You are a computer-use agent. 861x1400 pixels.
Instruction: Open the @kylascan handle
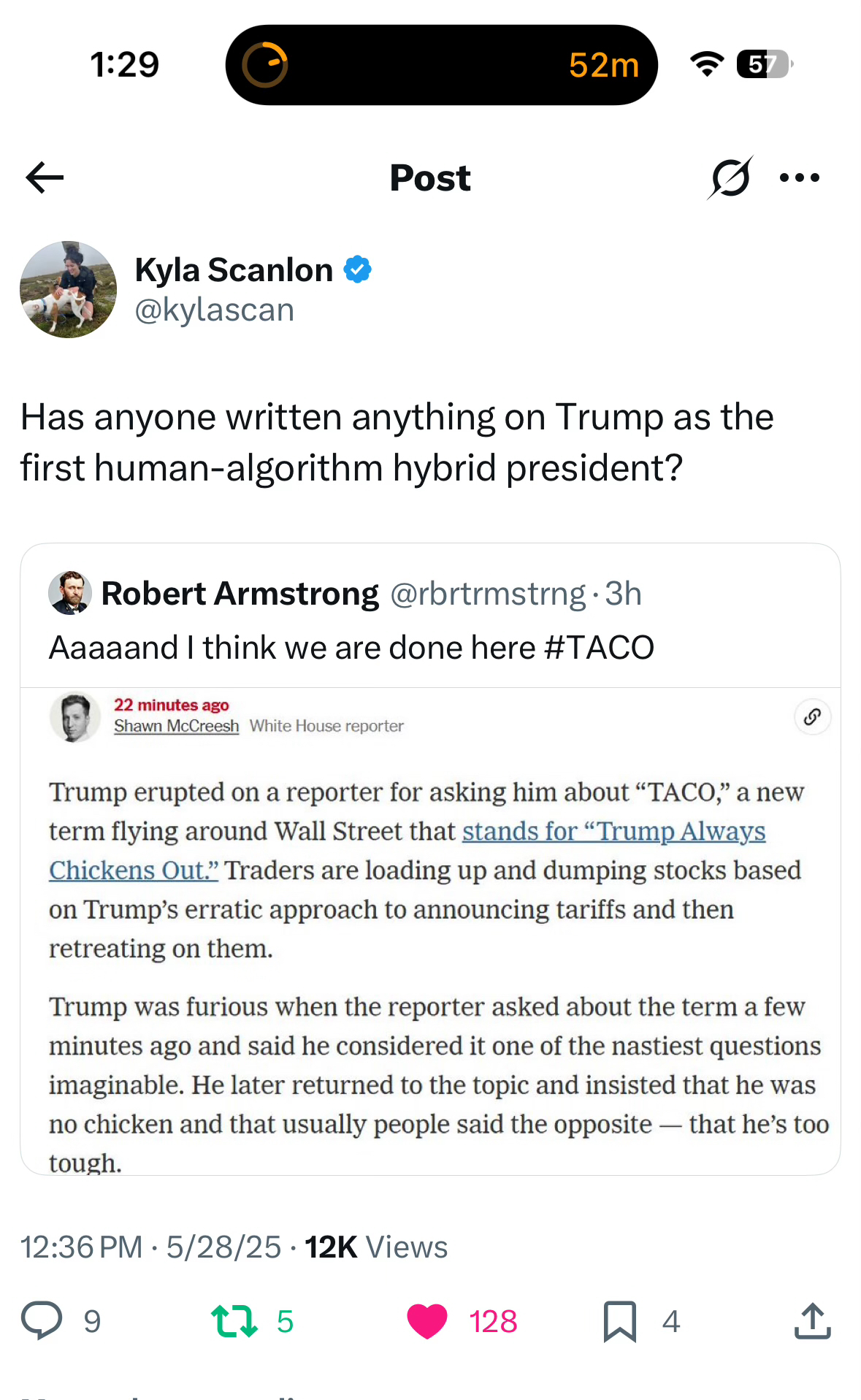click(214, 310)
